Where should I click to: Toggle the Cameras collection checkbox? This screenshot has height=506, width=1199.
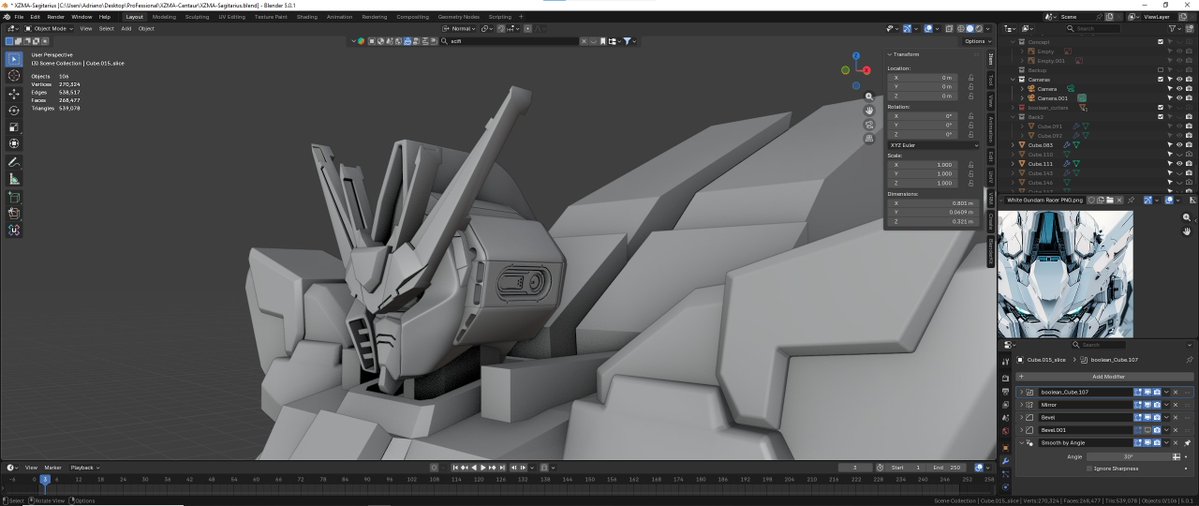[x=1161, y=79]
